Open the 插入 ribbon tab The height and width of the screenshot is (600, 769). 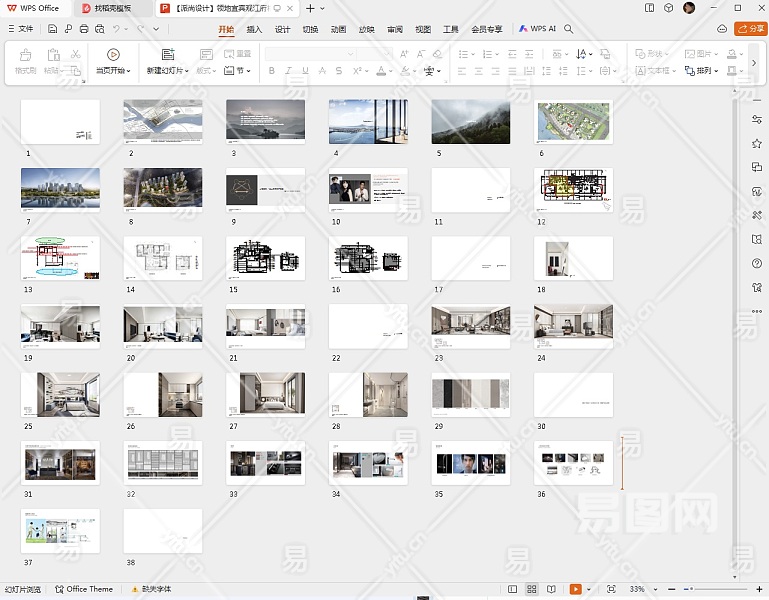coord(254,29)
